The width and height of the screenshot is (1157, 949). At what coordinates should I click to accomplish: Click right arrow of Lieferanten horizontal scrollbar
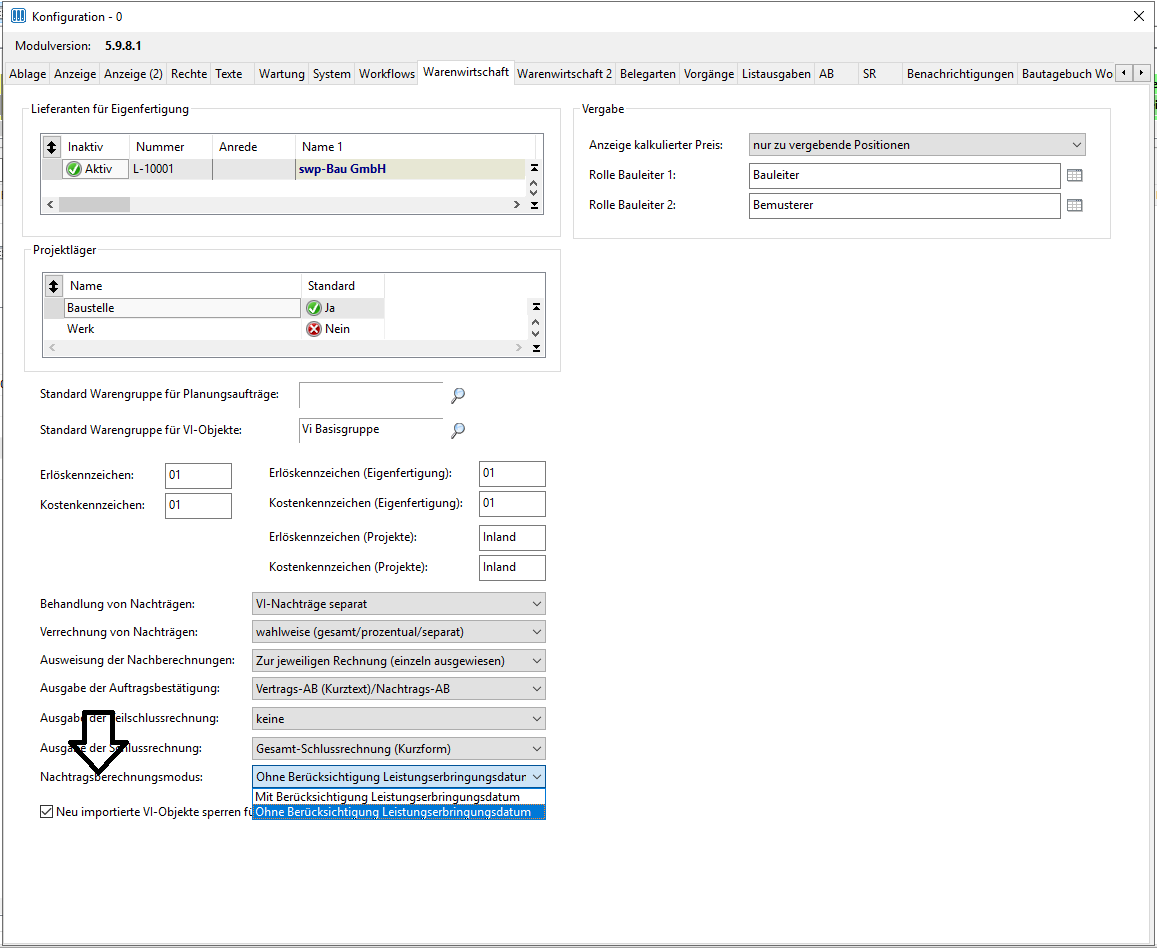(x=517, y=204)
